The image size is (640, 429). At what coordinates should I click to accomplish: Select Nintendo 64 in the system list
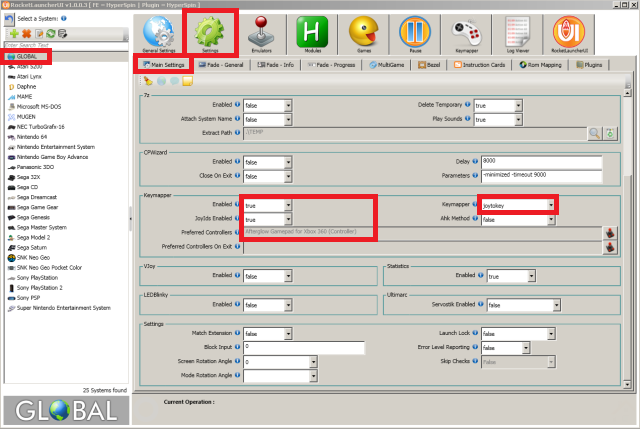[32, 137]
